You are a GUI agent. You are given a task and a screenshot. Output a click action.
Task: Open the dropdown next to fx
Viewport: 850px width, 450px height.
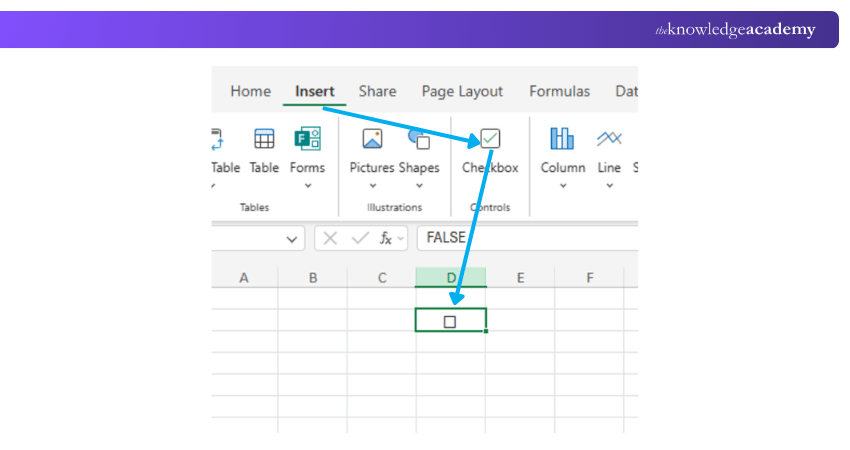[x=401, y=238]
